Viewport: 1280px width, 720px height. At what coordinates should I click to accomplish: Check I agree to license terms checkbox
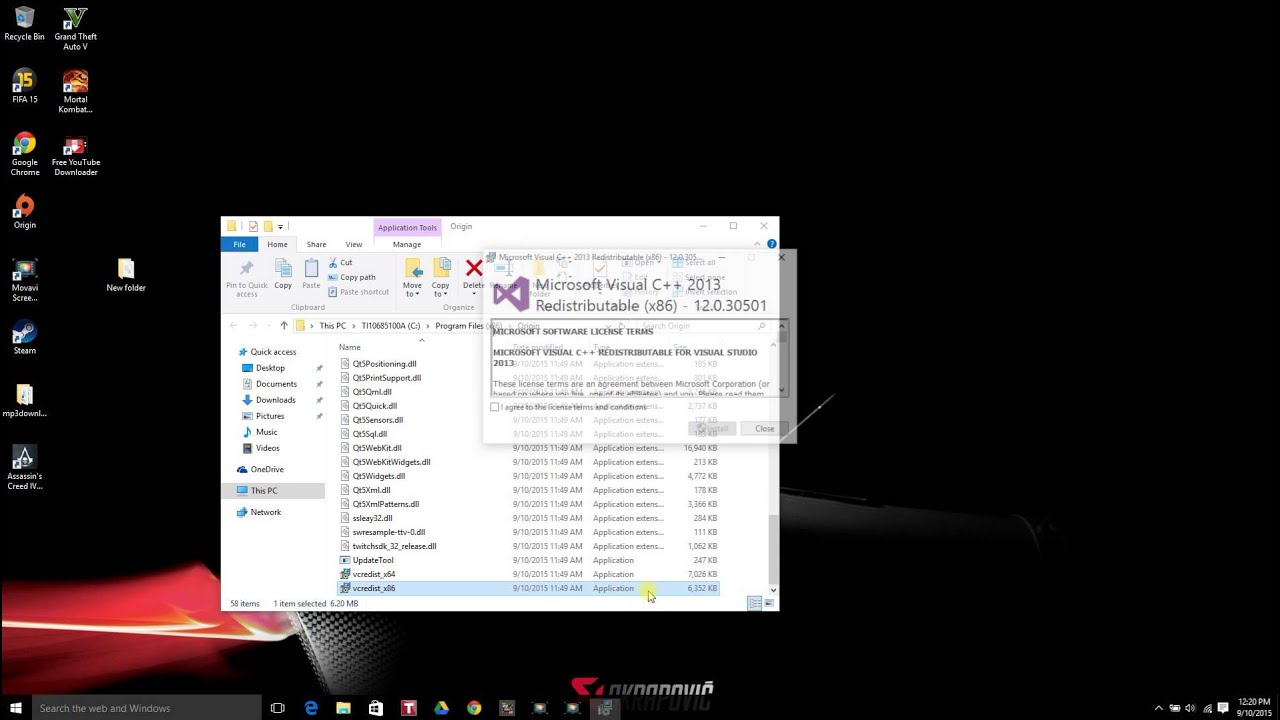click(495, 407)
